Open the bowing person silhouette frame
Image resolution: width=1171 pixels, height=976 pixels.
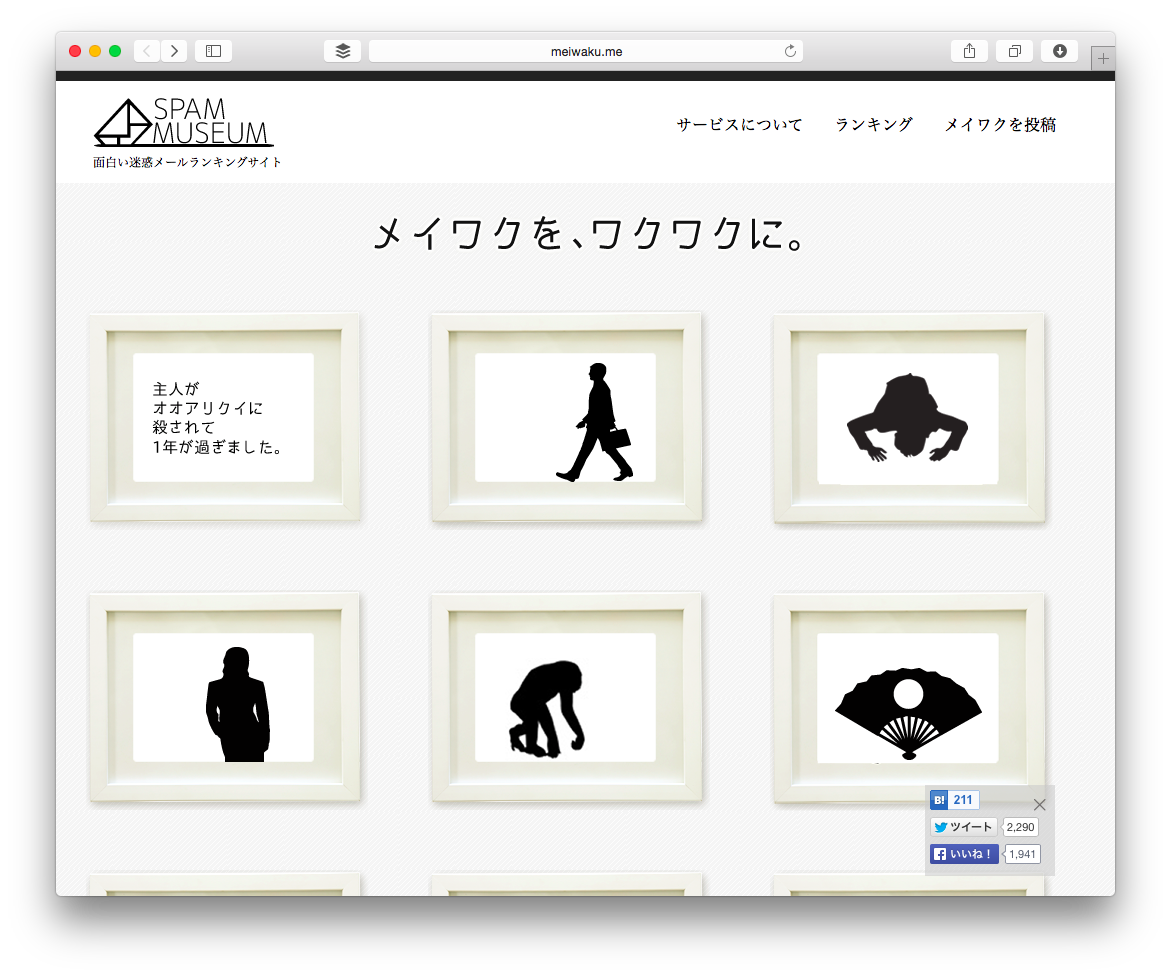[909, 417]
